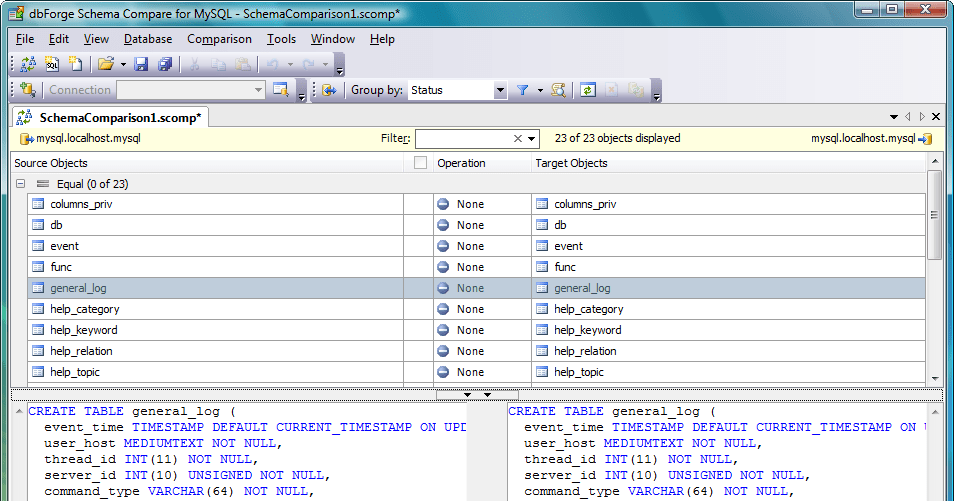954x501 pixels.
Task: Click the source database icon left of mysql.localhost.mysql
Action: click(x=27, y=139)
